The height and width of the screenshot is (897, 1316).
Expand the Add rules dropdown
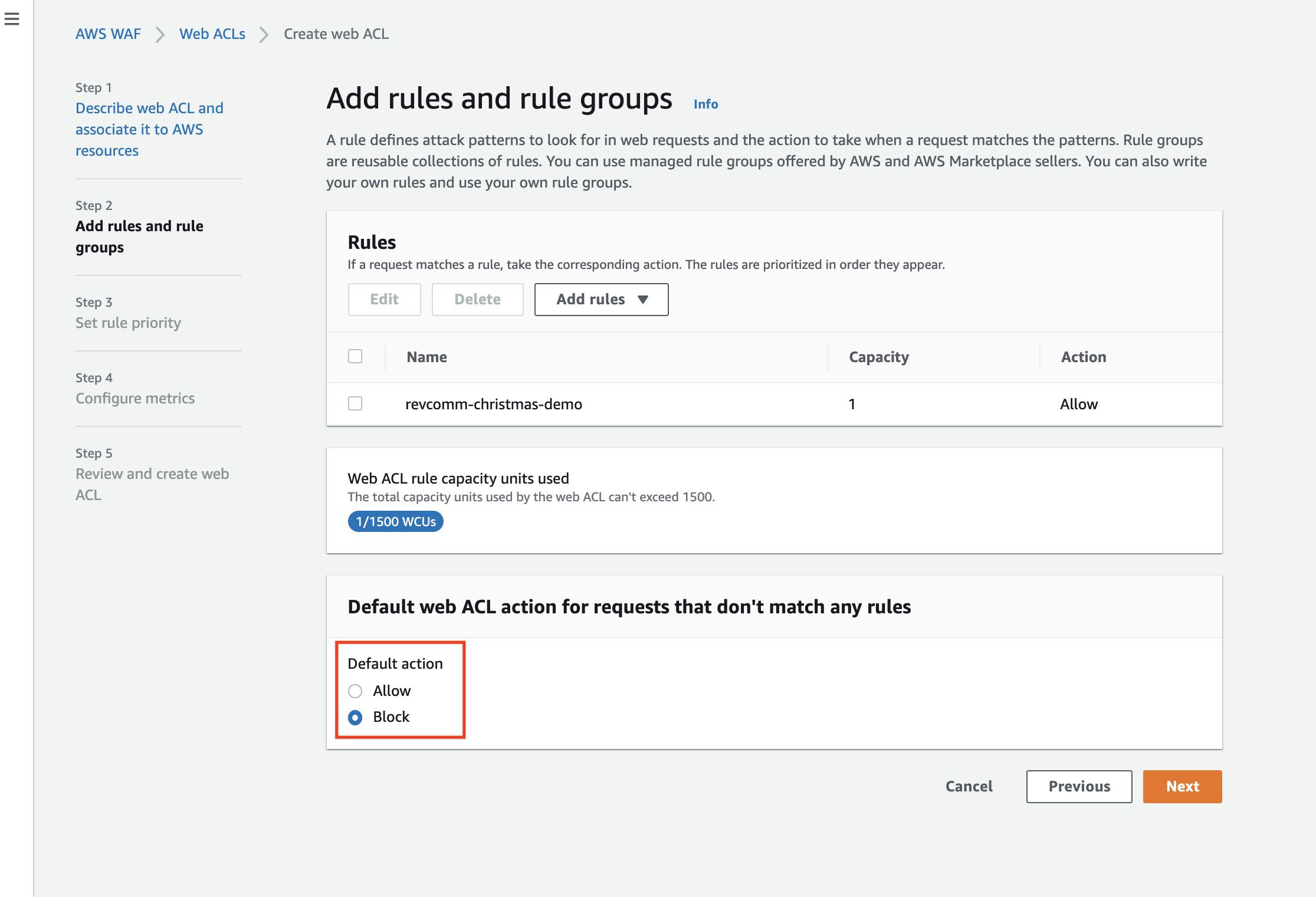600,300
